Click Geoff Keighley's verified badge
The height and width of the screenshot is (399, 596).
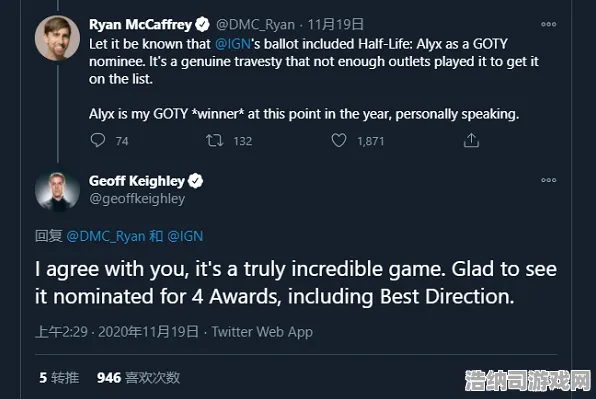point(195,181)
